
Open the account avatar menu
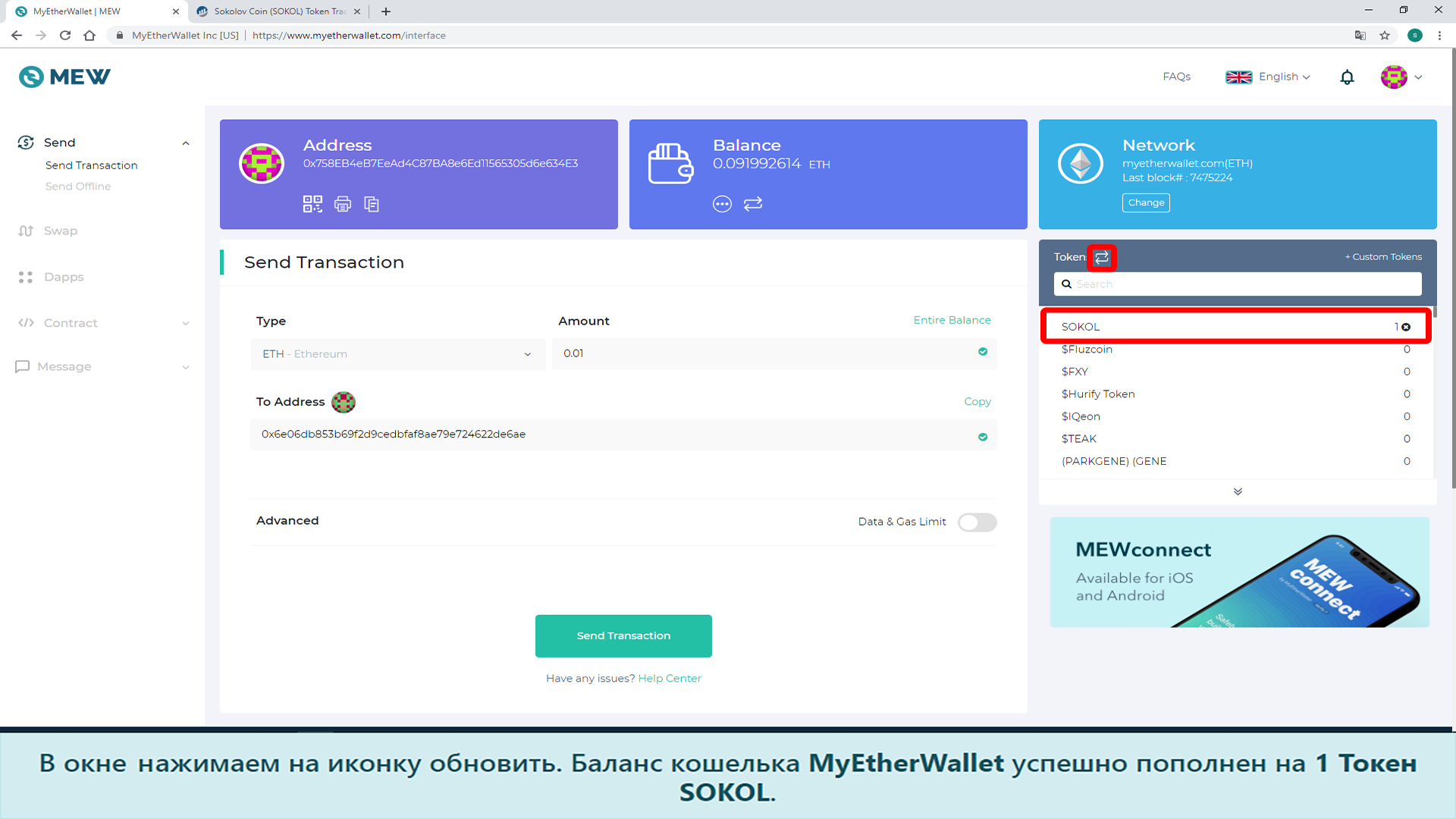[1394, 77]
